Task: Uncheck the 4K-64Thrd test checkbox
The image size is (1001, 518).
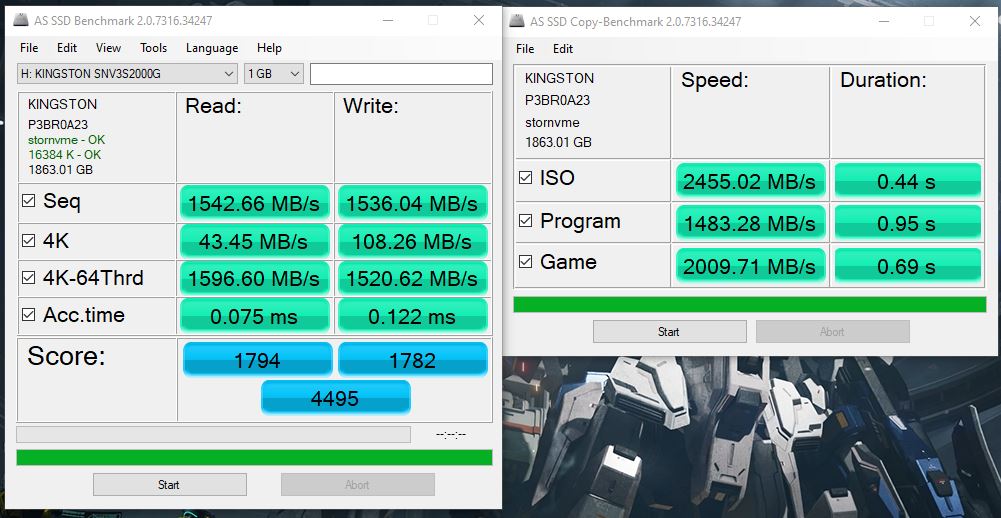Action: (x=29, y=278)
